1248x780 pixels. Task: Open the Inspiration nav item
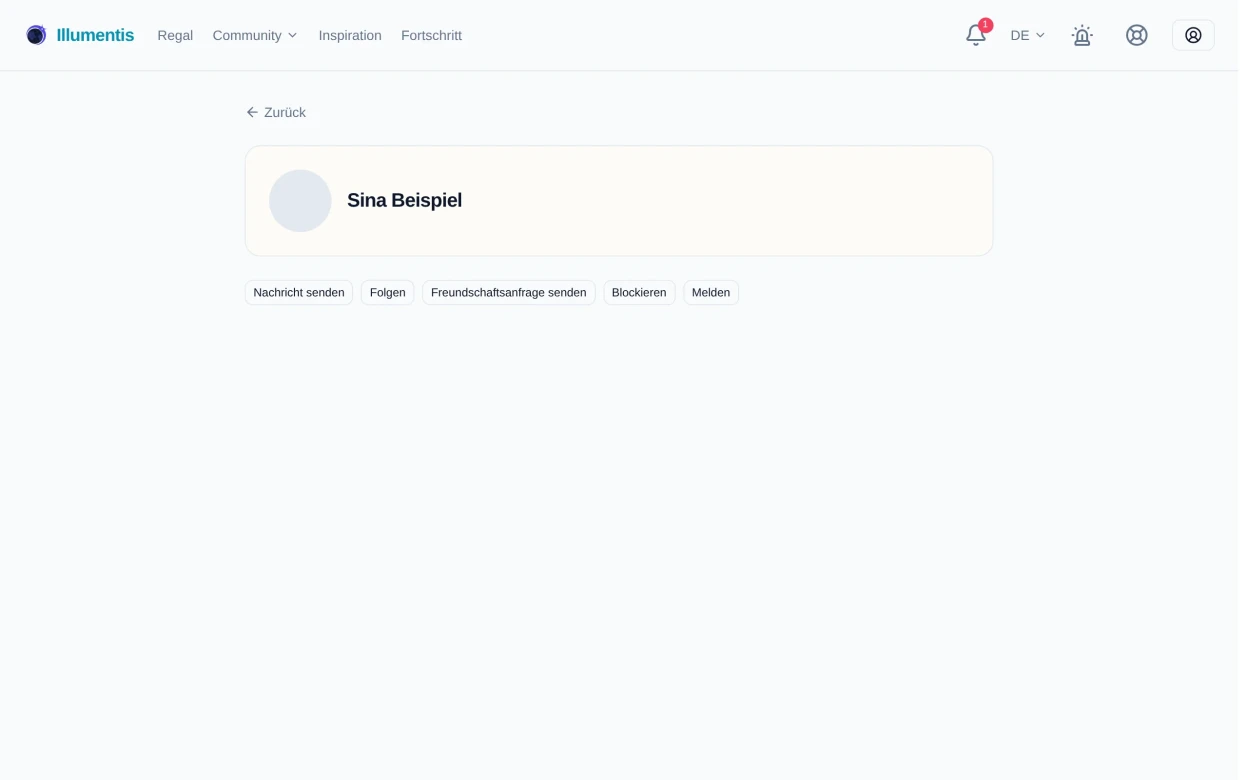click(x=350, y=35)
